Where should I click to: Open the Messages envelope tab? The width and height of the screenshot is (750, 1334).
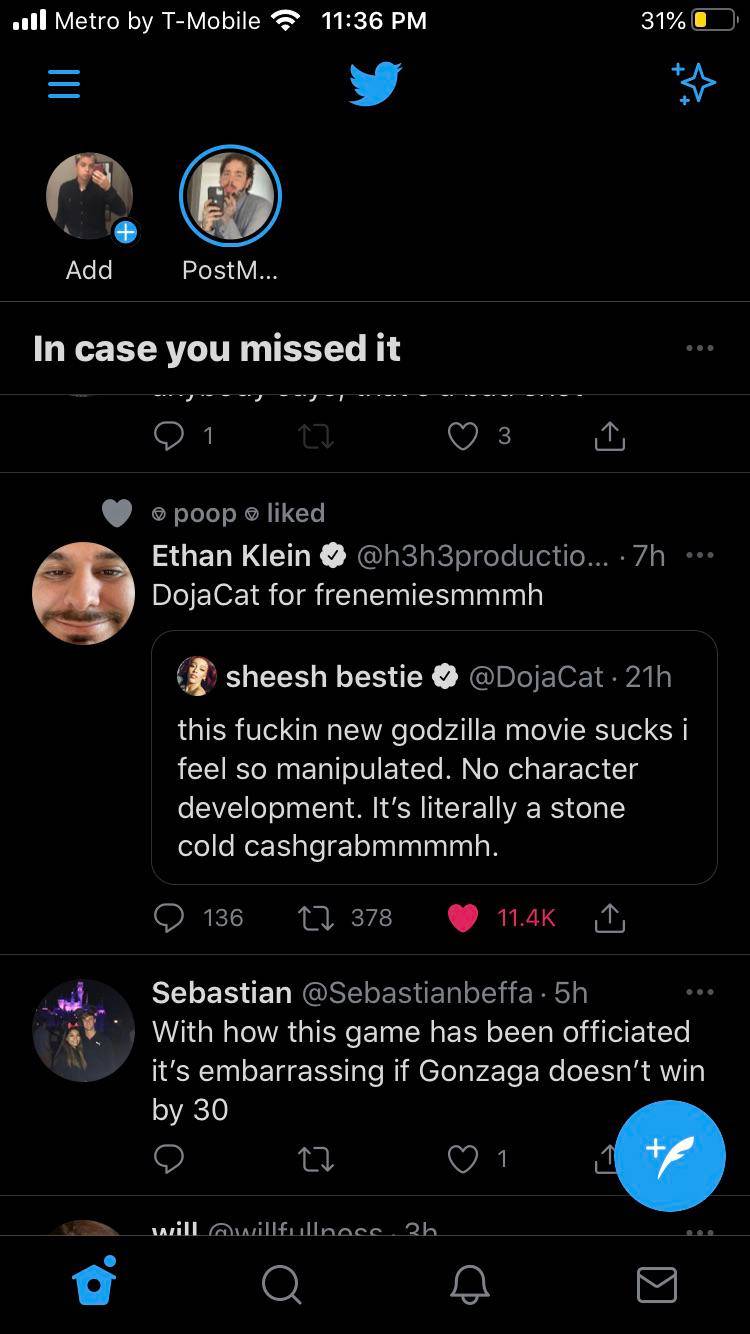[657, 1284]
